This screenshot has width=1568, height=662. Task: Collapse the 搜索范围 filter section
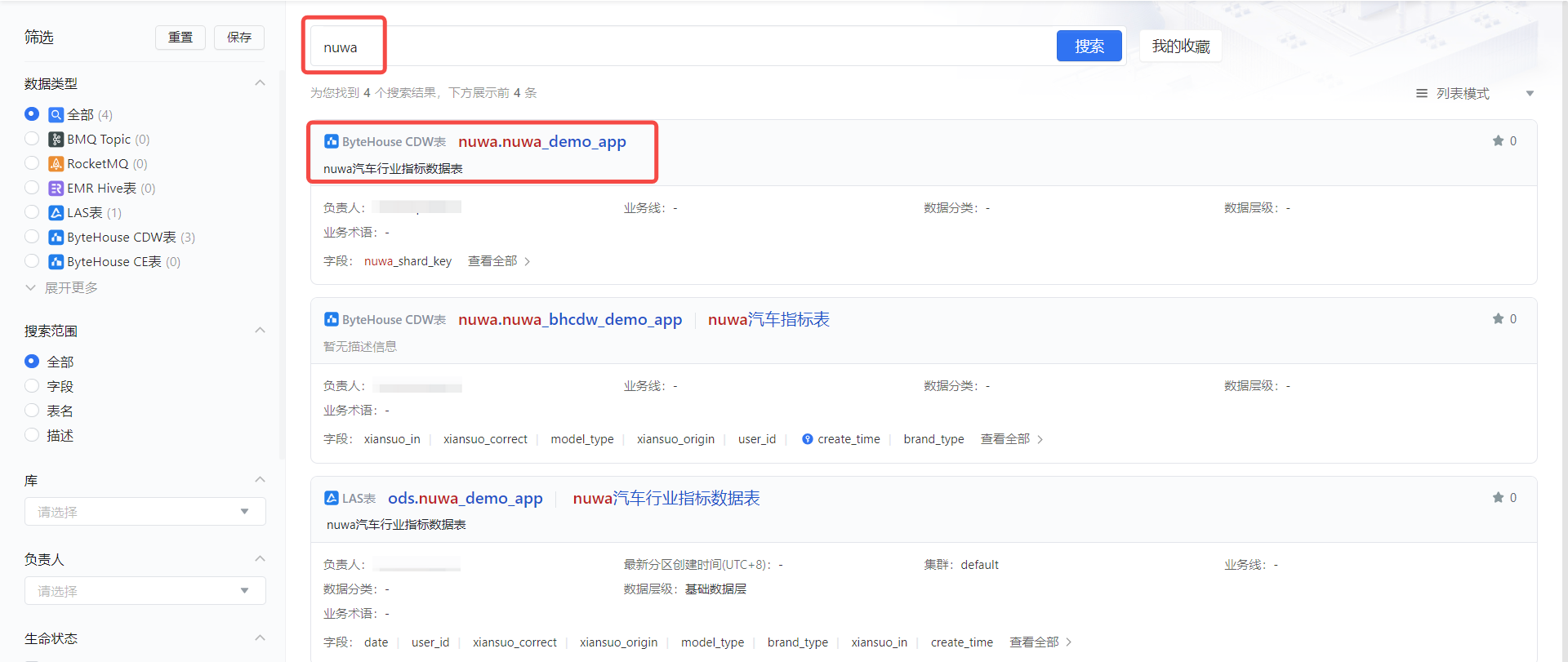pyautogui.click(x=260, y=331)
